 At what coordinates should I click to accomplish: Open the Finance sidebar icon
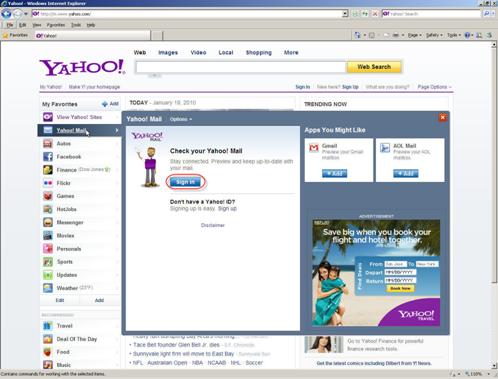(x=48, y=170)
